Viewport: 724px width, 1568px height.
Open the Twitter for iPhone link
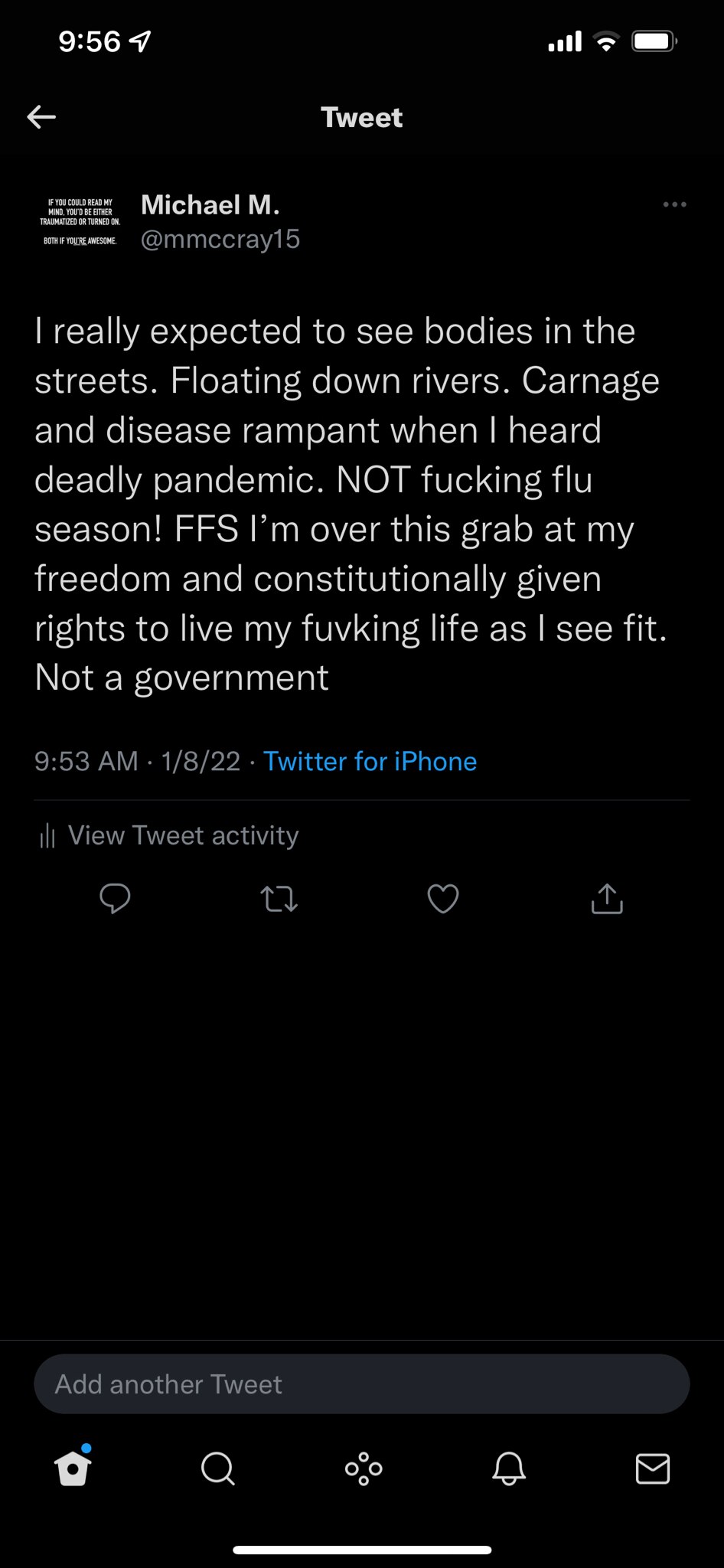click(370, 761)
